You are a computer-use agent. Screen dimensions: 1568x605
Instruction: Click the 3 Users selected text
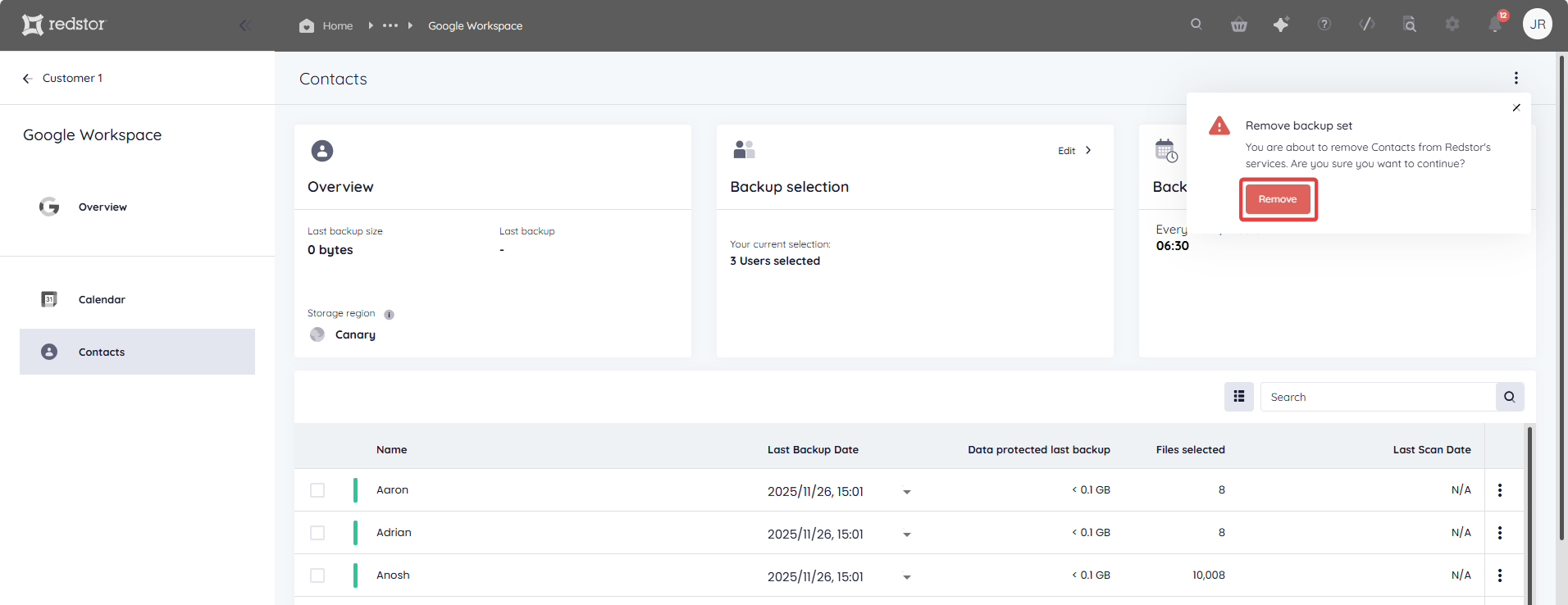775,261
